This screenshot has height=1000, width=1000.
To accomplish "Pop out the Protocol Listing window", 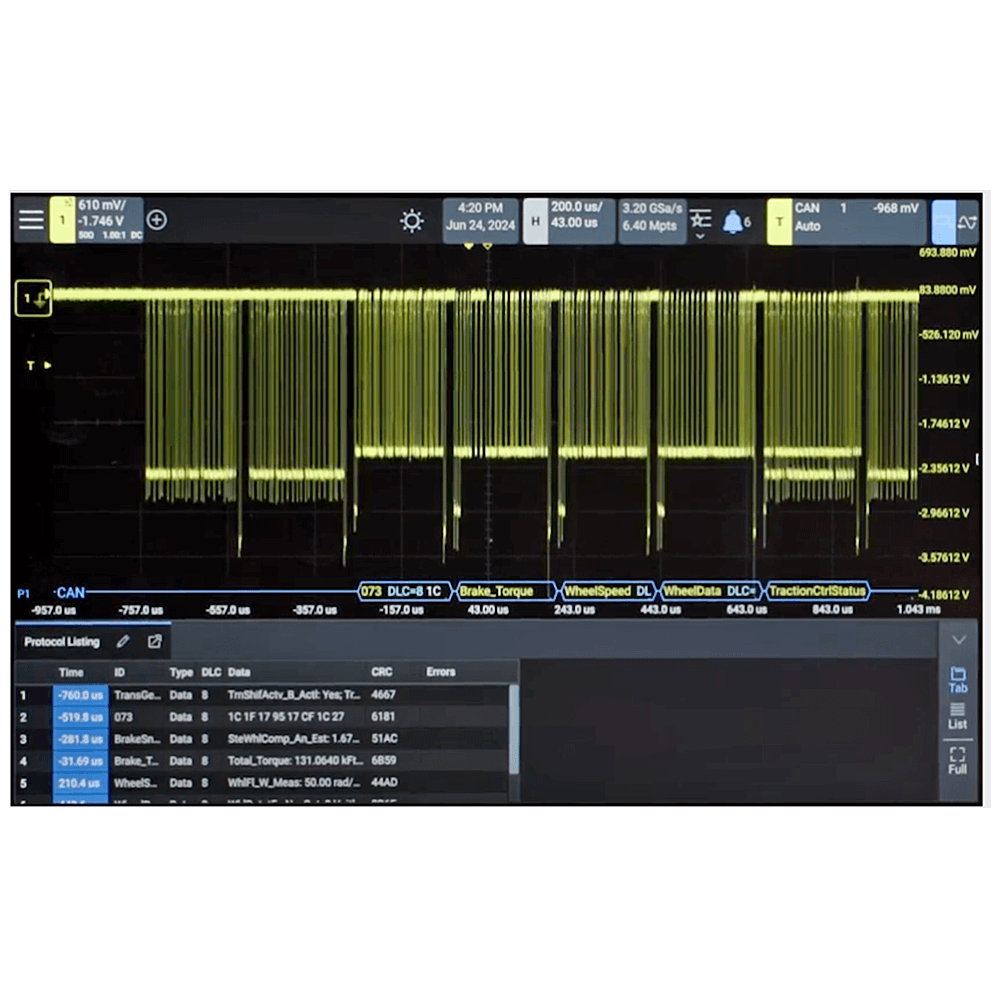I will click(x=154, y=641).
